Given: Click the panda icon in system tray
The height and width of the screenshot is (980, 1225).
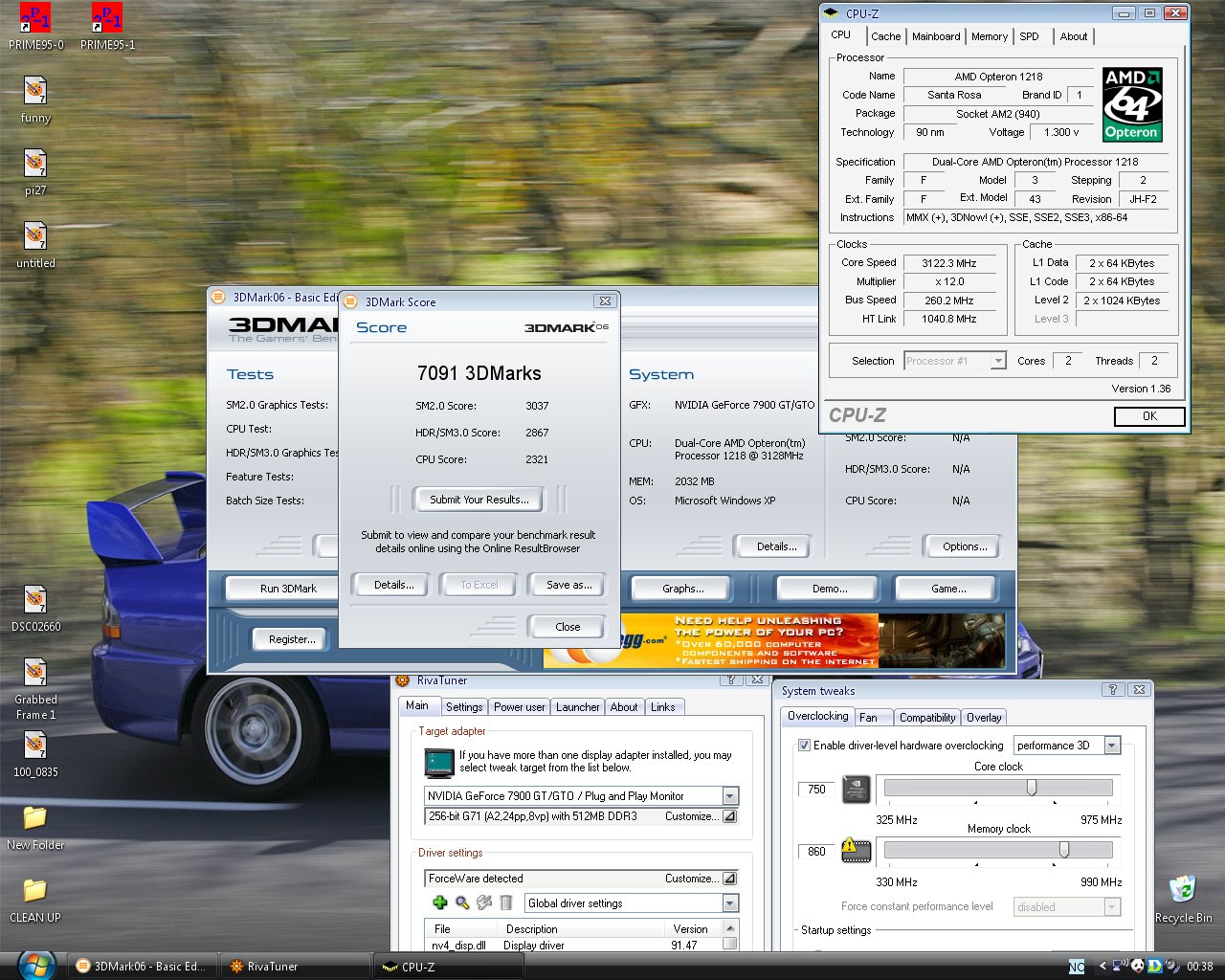Looking at the screenshot, I should [x=1138, y=966].
